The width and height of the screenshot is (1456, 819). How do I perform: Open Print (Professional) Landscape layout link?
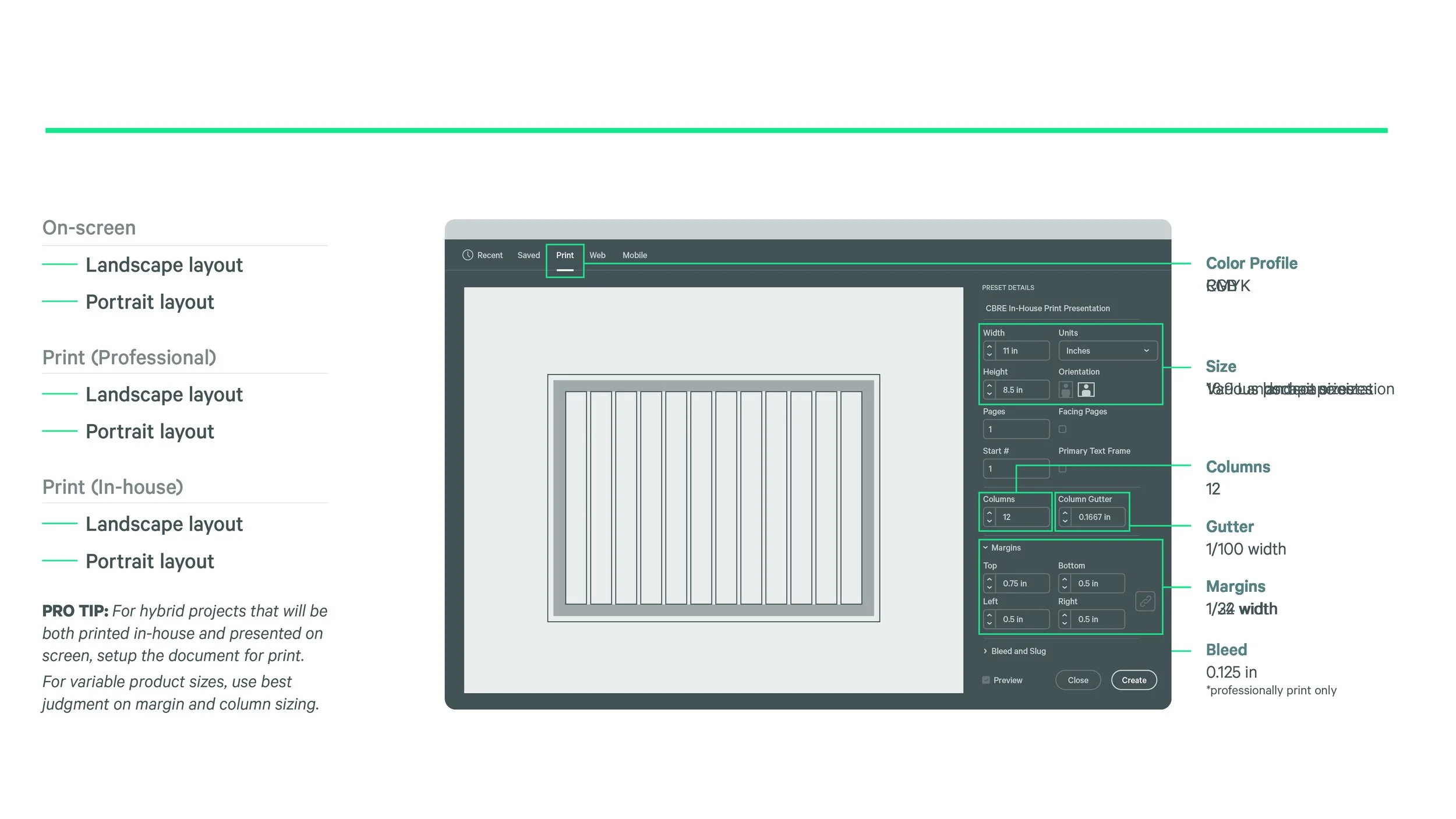(x=164, y=395)
